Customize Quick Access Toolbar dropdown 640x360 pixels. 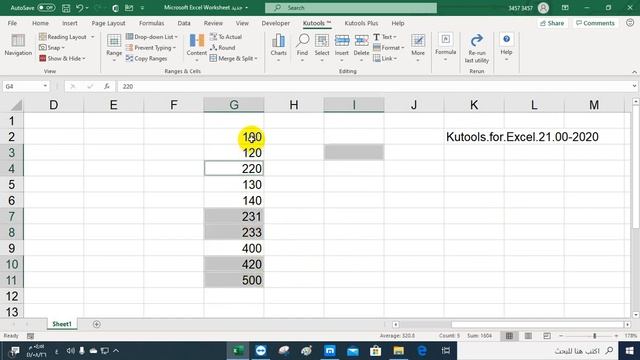(142, 8)
